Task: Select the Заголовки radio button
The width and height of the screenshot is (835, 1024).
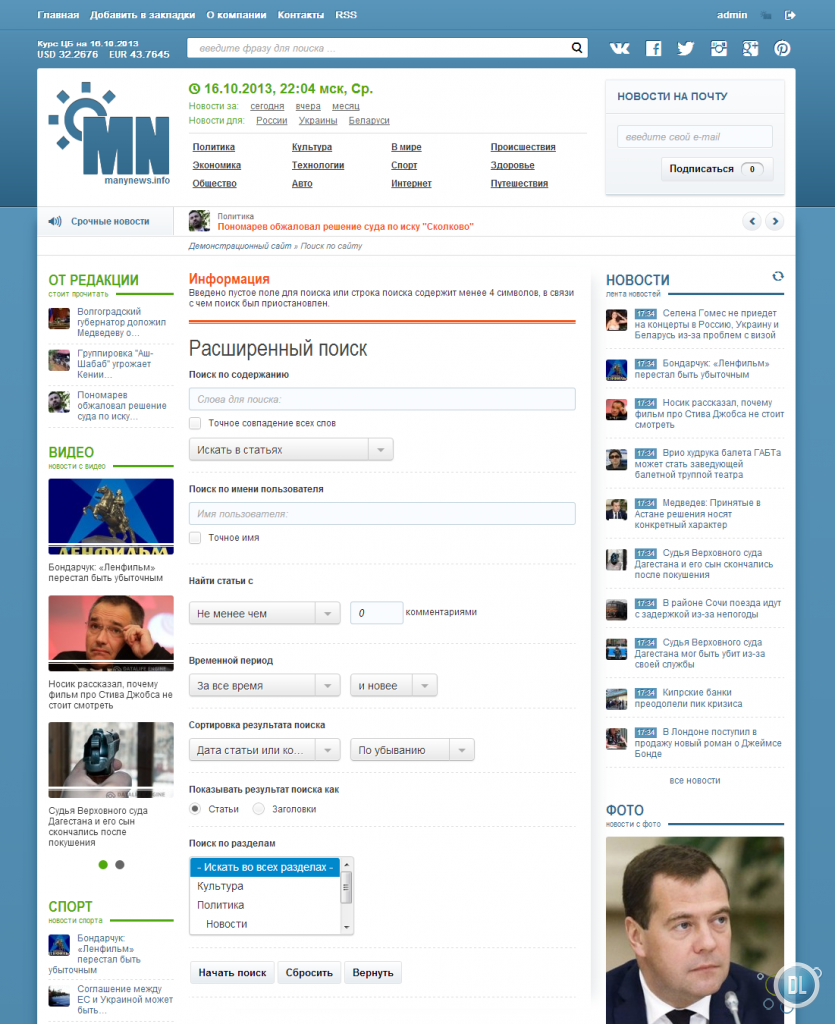Action: tap(259, 808)
